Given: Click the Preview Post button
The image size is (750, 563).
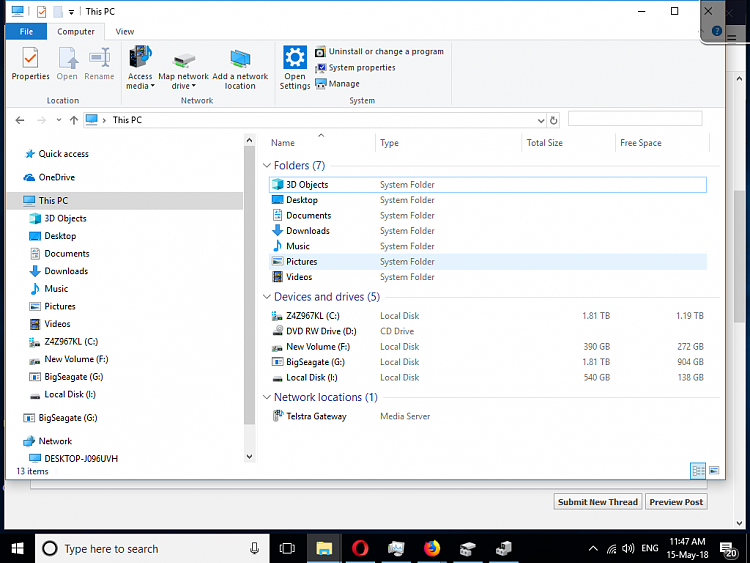Looking at the screenshot, I should point(676,502).
